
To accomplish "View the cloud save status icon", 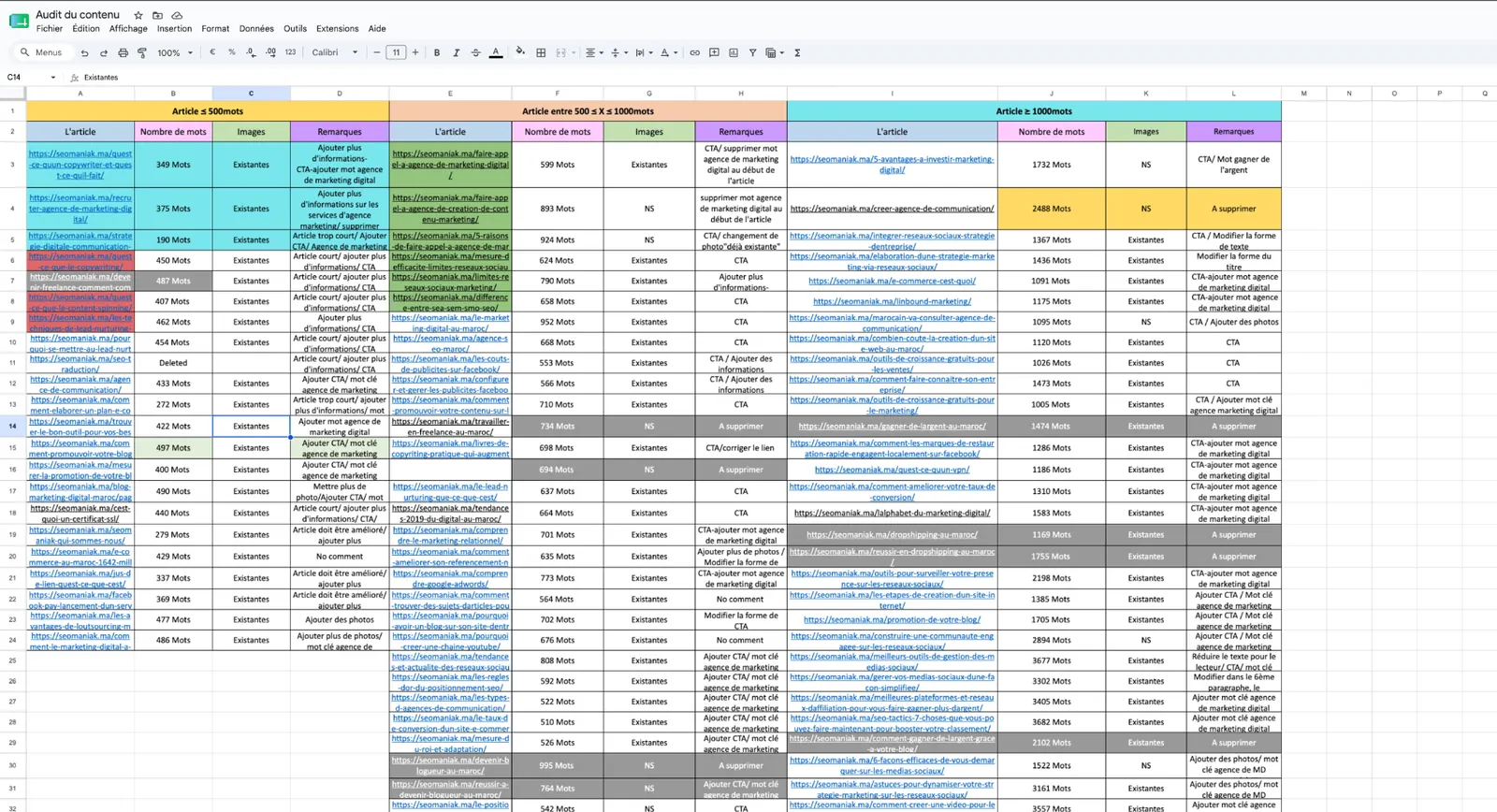I will tap(177, 15).
